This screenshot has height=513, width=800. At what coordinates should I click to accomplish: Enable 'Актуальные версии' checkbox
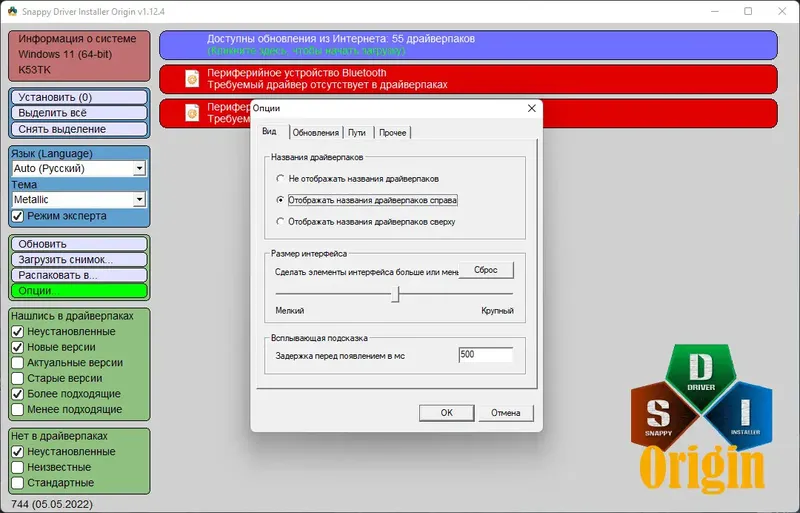coord(18,363)
